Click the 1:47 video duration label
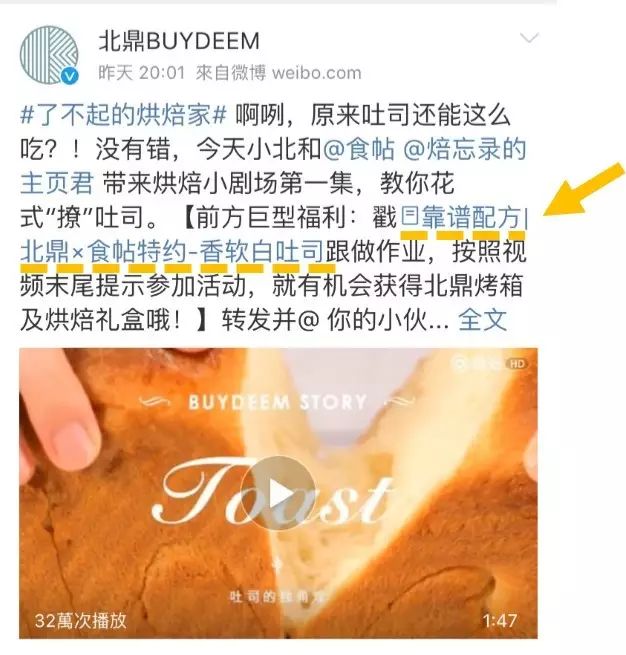 (500, 621)
